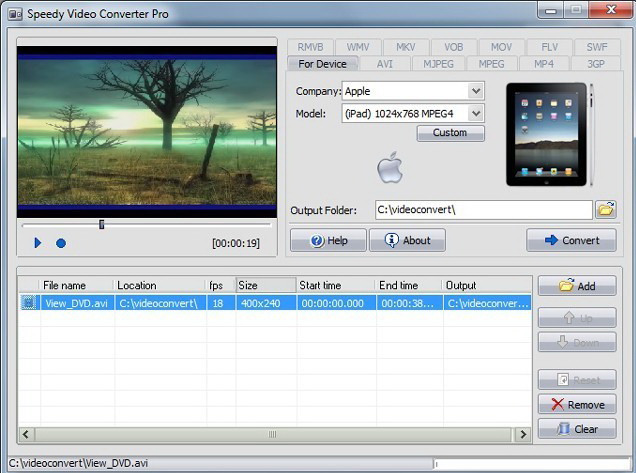This screenshot has width=636, height=473.
Task: Click the View_DVD.avi file icon in list
Action: [x=29, y=302]
